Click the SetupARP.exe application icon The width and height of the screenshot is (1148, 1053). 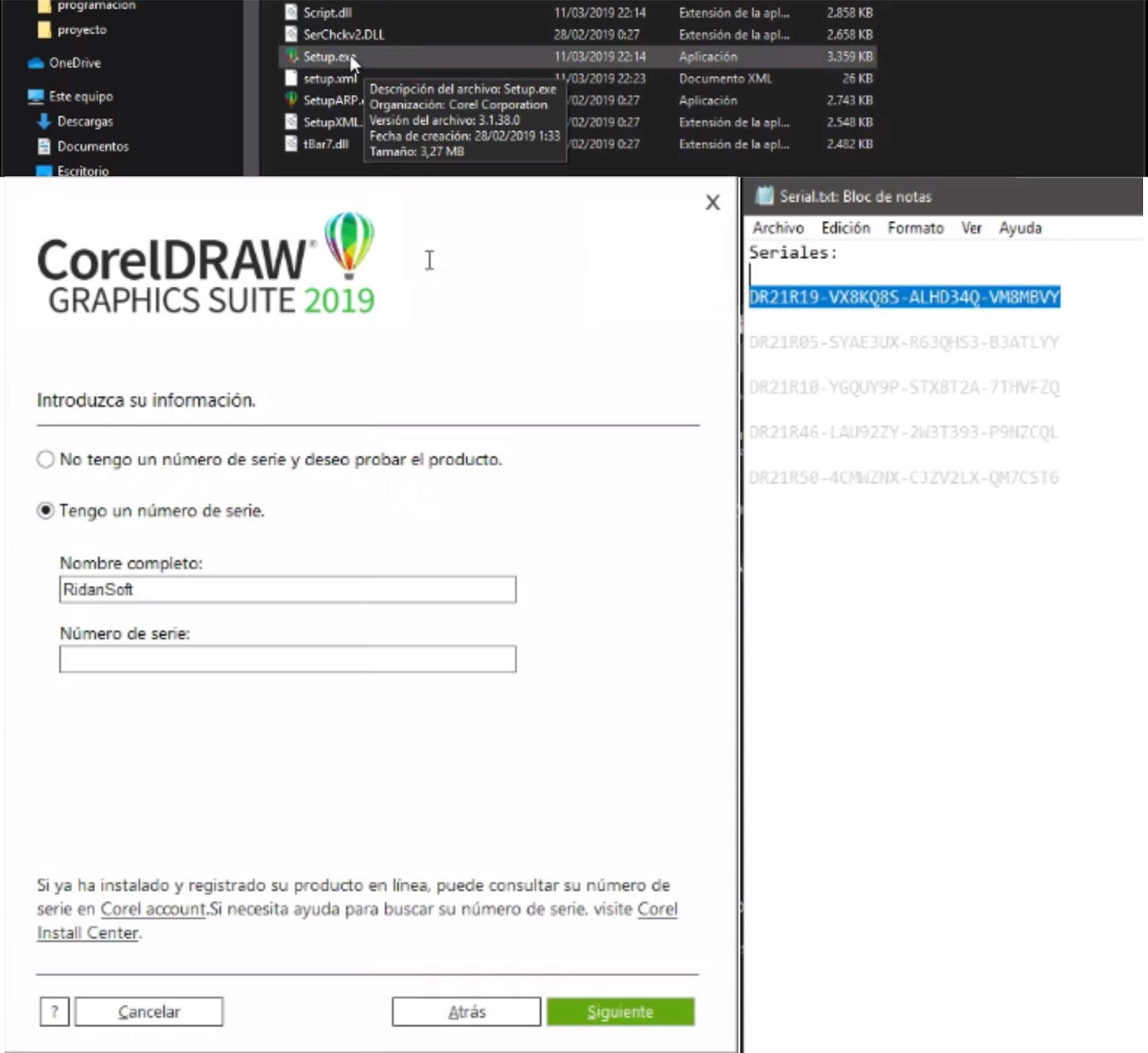[292, 100]
